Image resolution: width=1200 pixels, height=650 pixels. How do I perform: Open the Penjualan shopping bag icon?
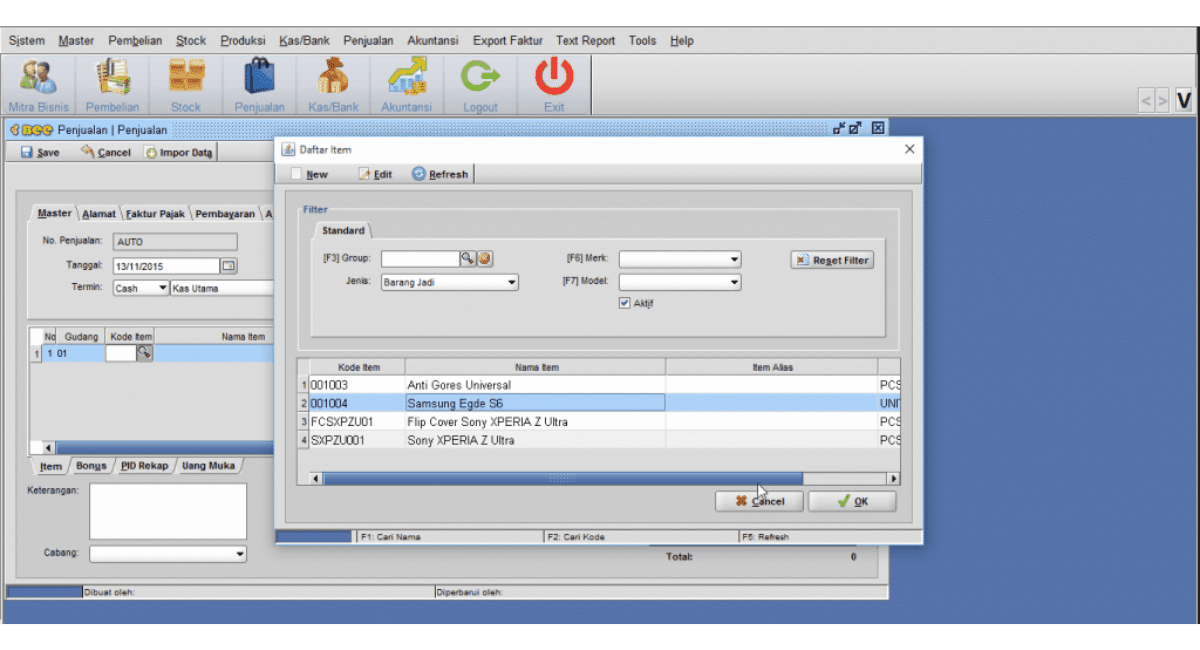[x=260, y=85]
